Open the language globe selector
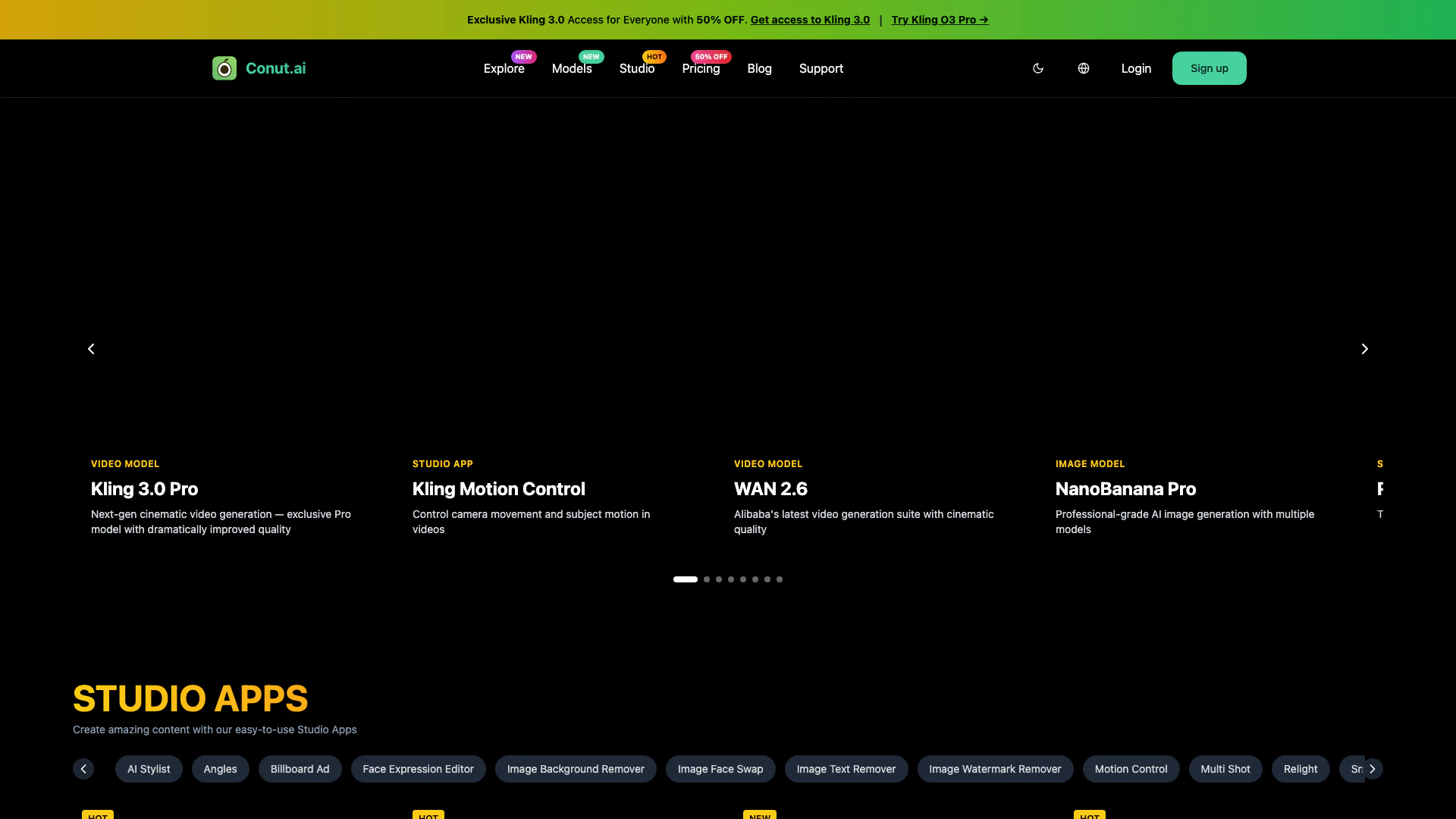Viewport: 1456px width, 819px height. 1084,68
